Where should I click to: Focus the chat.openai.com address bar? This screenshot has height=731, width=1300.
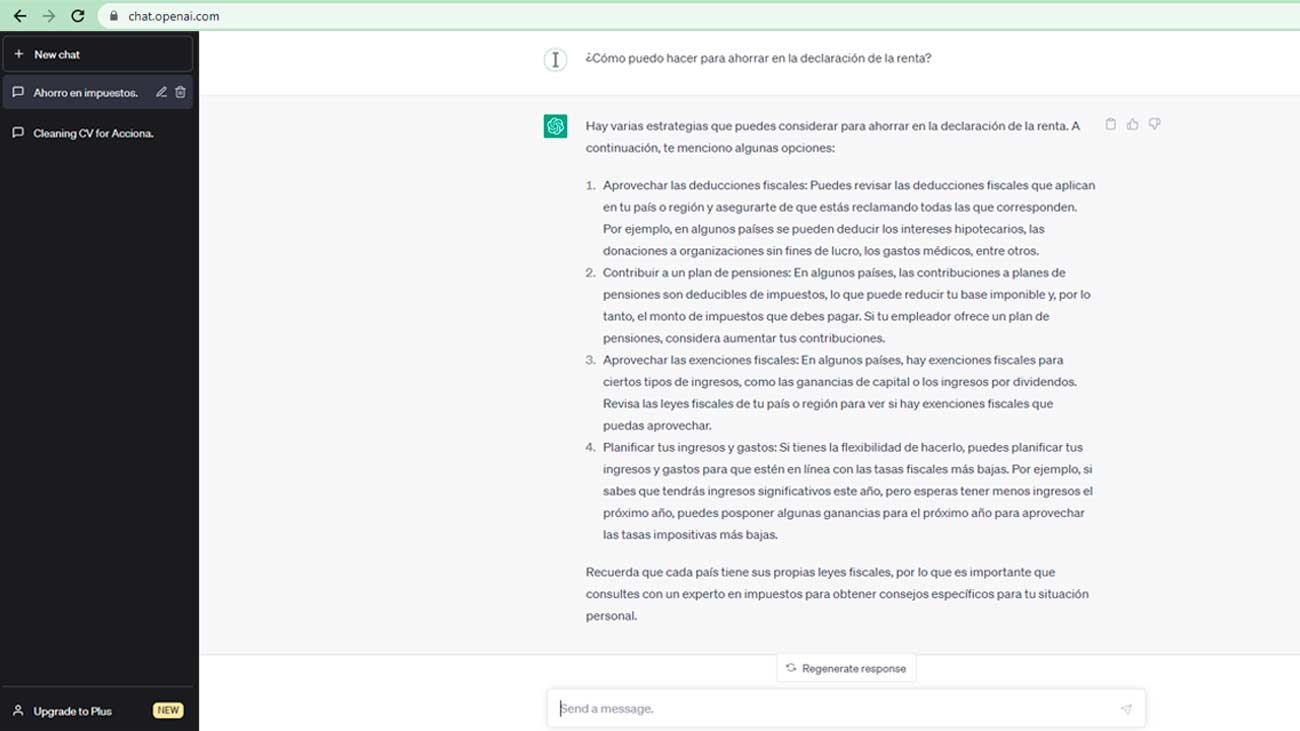(x=698, y=16)
